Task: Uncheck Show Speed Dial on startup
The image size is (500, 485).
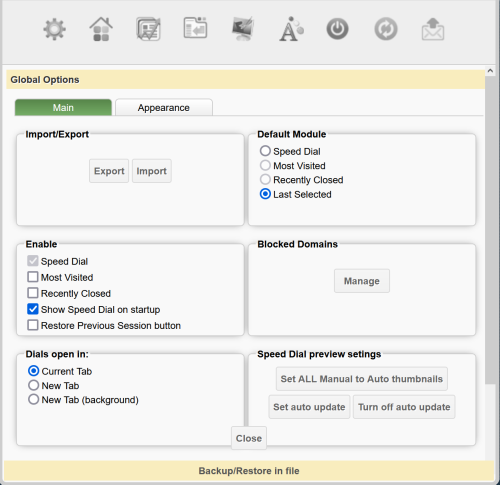Action: 33,309
